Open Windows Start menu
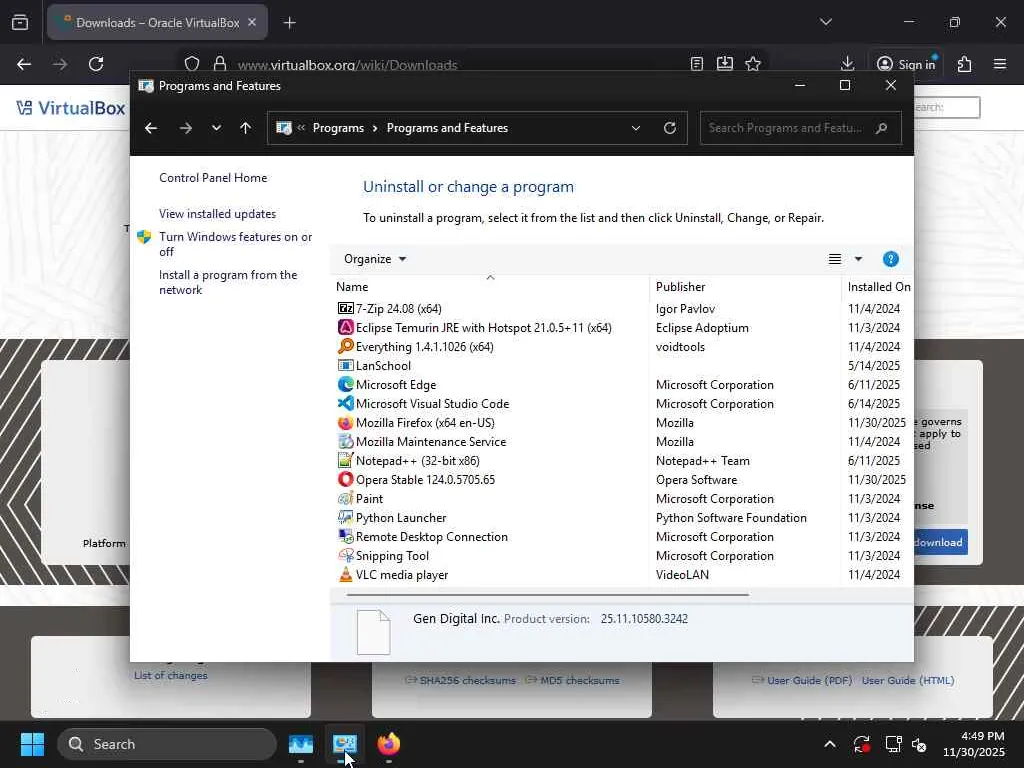This screenshot has width=1024, height=768. point(32,744)
